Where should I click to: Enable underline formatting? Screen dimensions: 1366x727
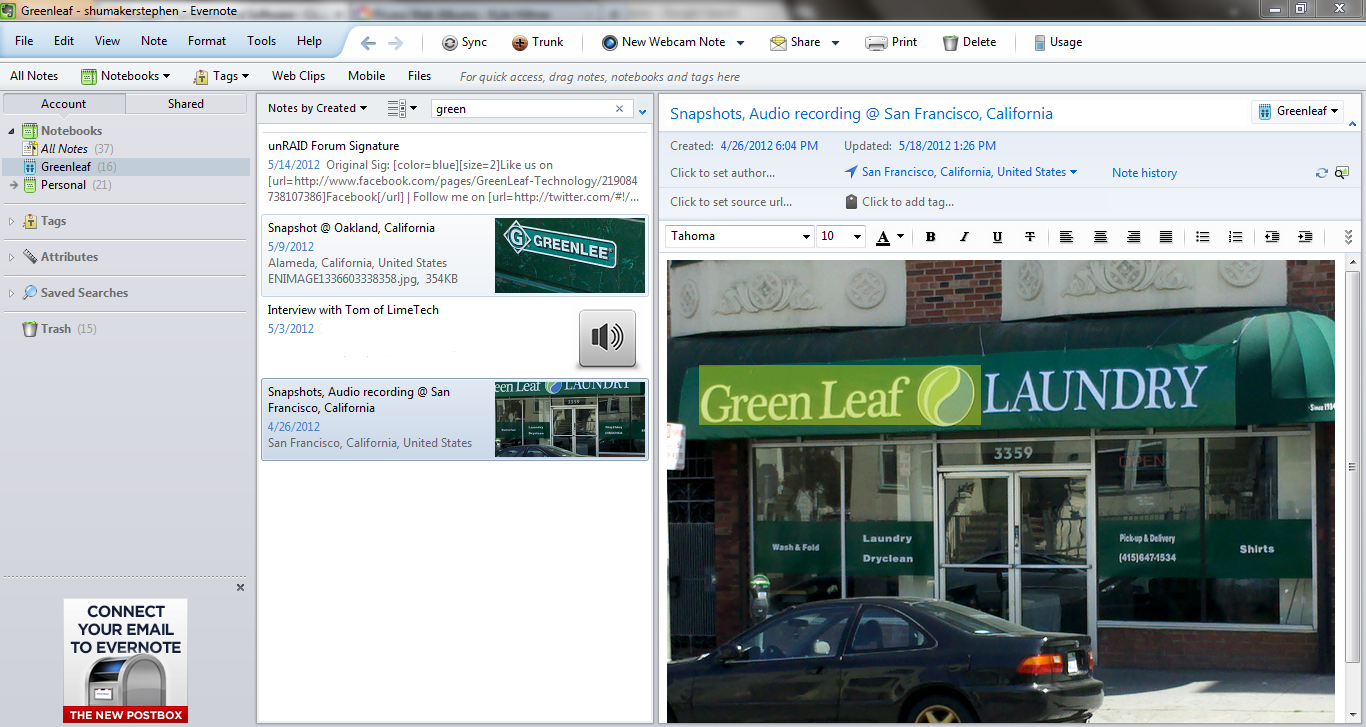point(996,236)
